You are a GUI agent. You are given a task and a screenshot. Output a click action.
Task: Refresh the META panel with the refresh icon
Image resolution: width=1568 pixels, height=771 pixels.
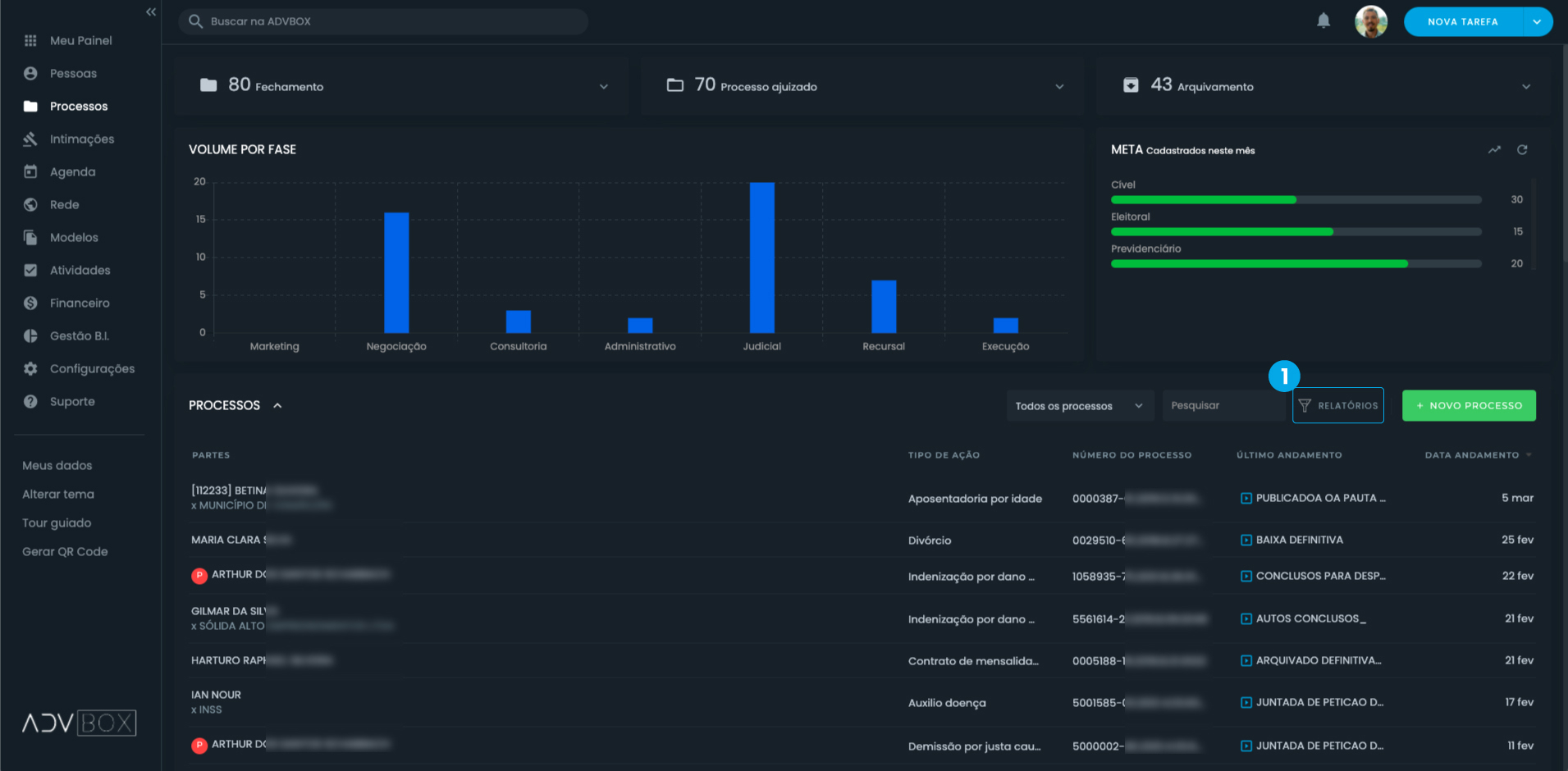click(x=1523, y=149)
